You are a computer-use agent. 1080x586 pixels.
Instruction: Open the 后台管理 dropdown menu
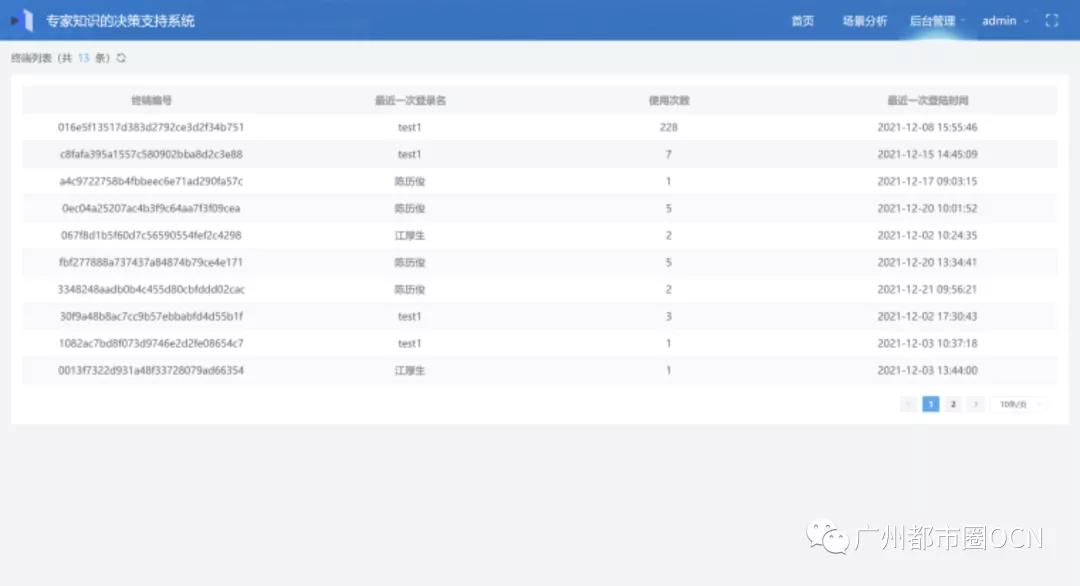point(937,21)
